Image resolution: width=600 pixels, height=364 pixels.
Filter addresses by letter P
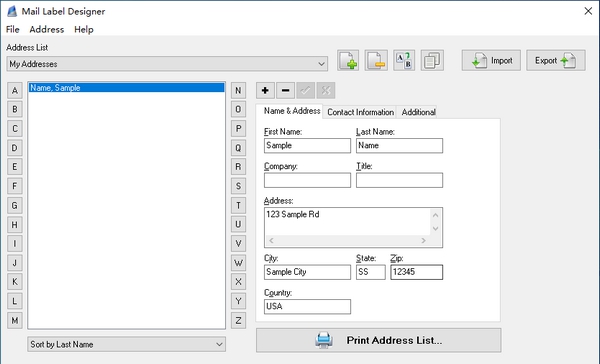(x=238, y=129)
